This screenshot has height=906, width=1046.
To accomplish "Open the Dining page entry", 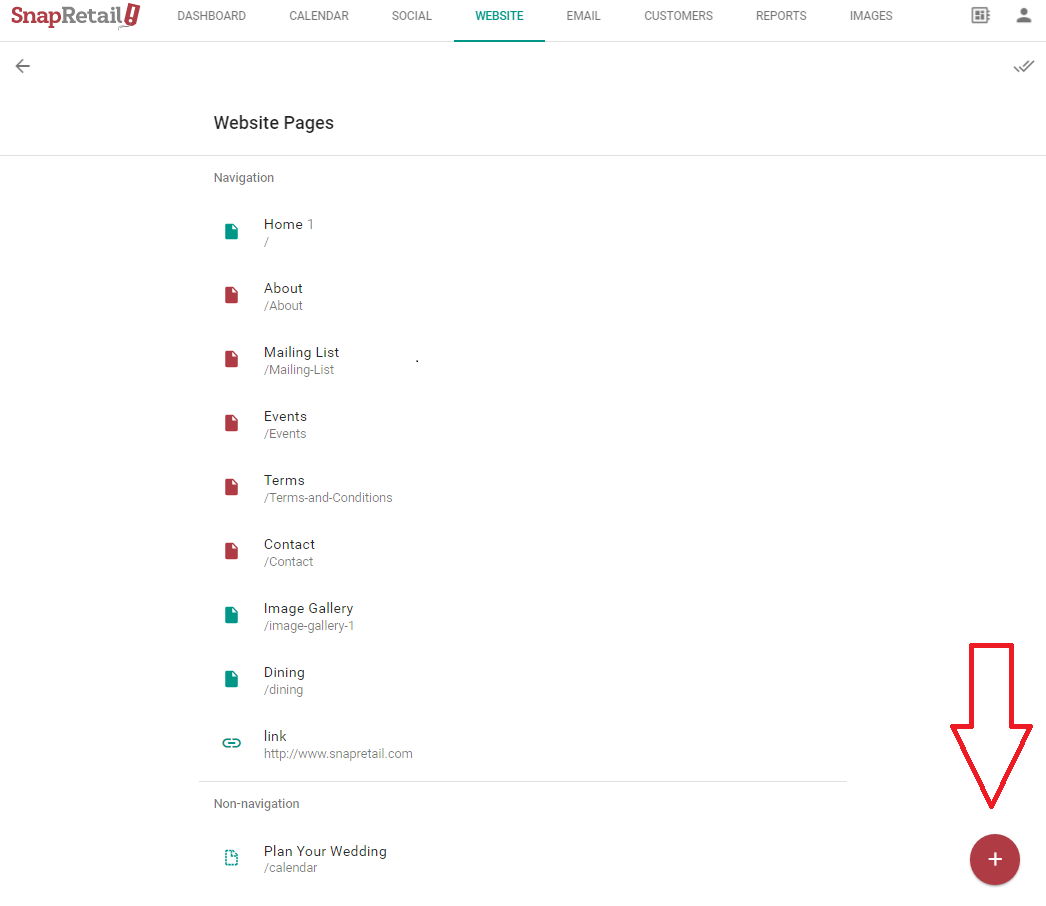I will pyautogui.click(x=284, y=680).
